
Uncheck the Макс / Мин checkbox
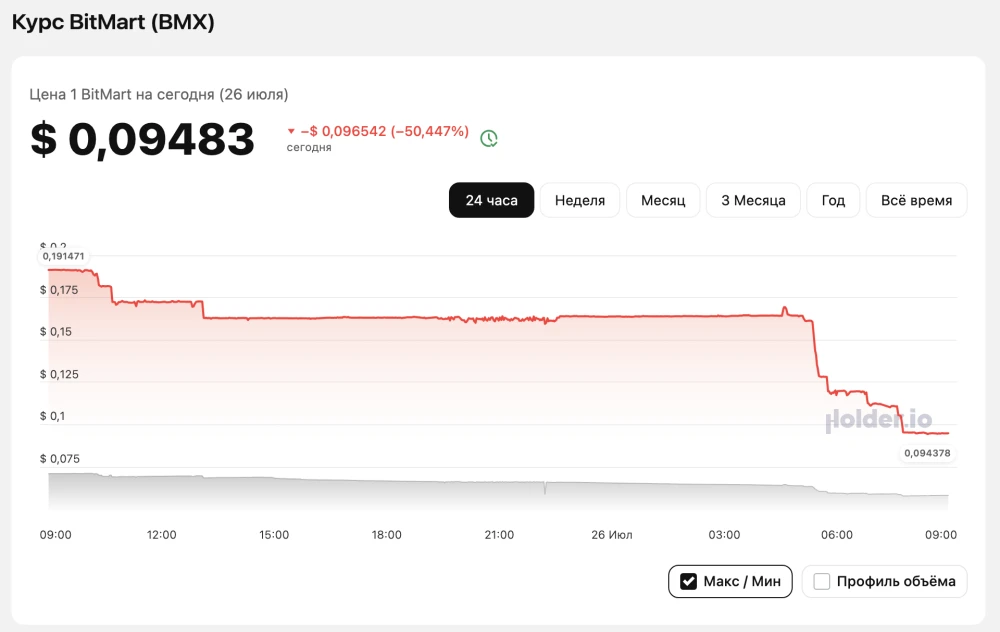click(x=689, y=582)
